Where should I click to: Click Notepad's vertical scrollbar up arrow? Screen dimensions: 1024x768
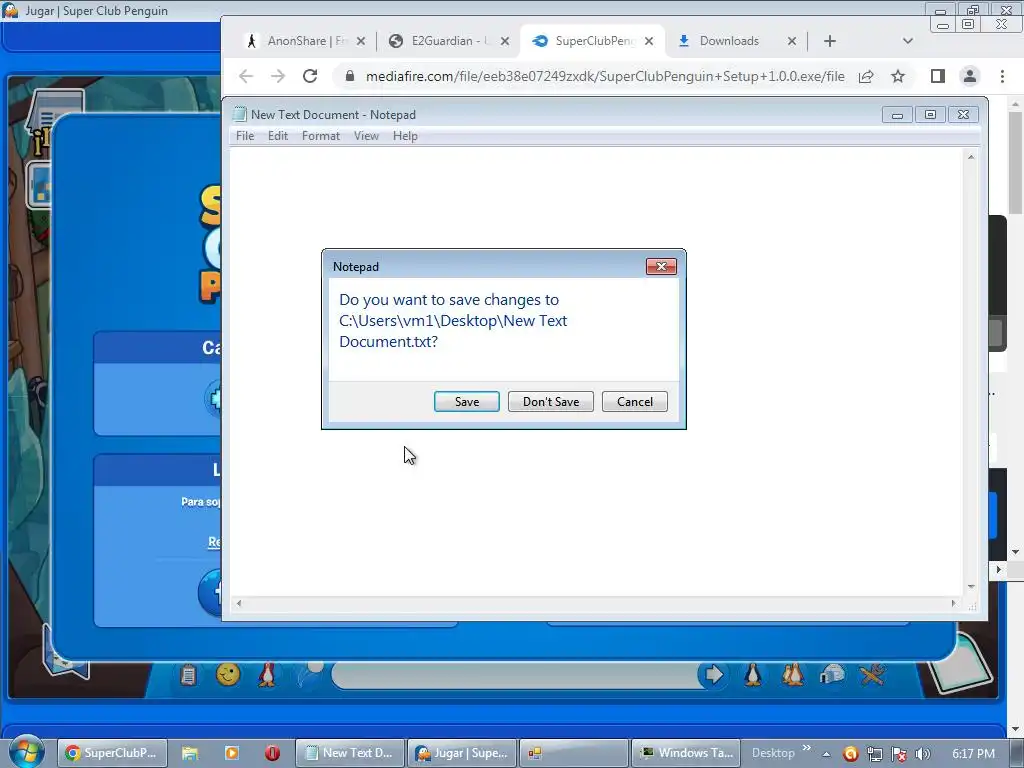tap(971, 157)
